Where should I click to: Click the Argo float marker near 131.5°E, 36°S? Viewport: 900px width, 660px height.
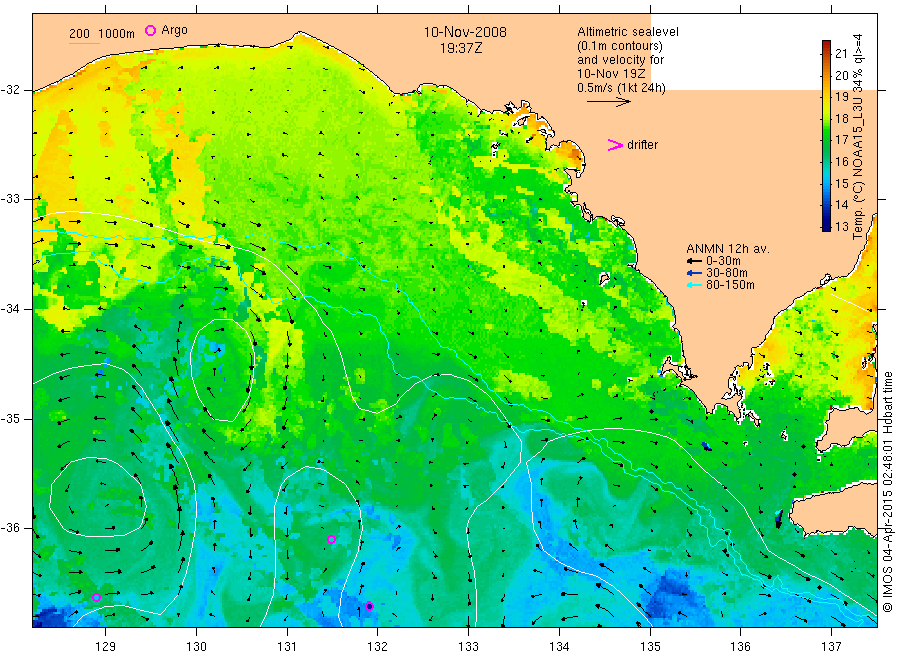[331, 539]
